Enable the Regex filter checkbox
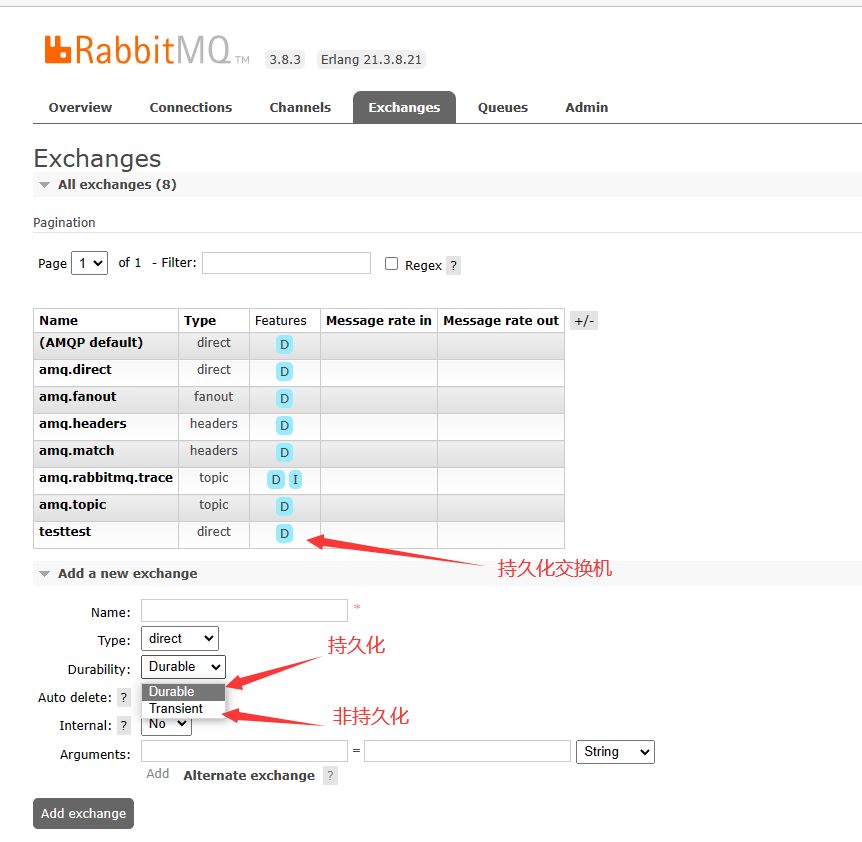 pyautogui.click(x=391, y=264)
